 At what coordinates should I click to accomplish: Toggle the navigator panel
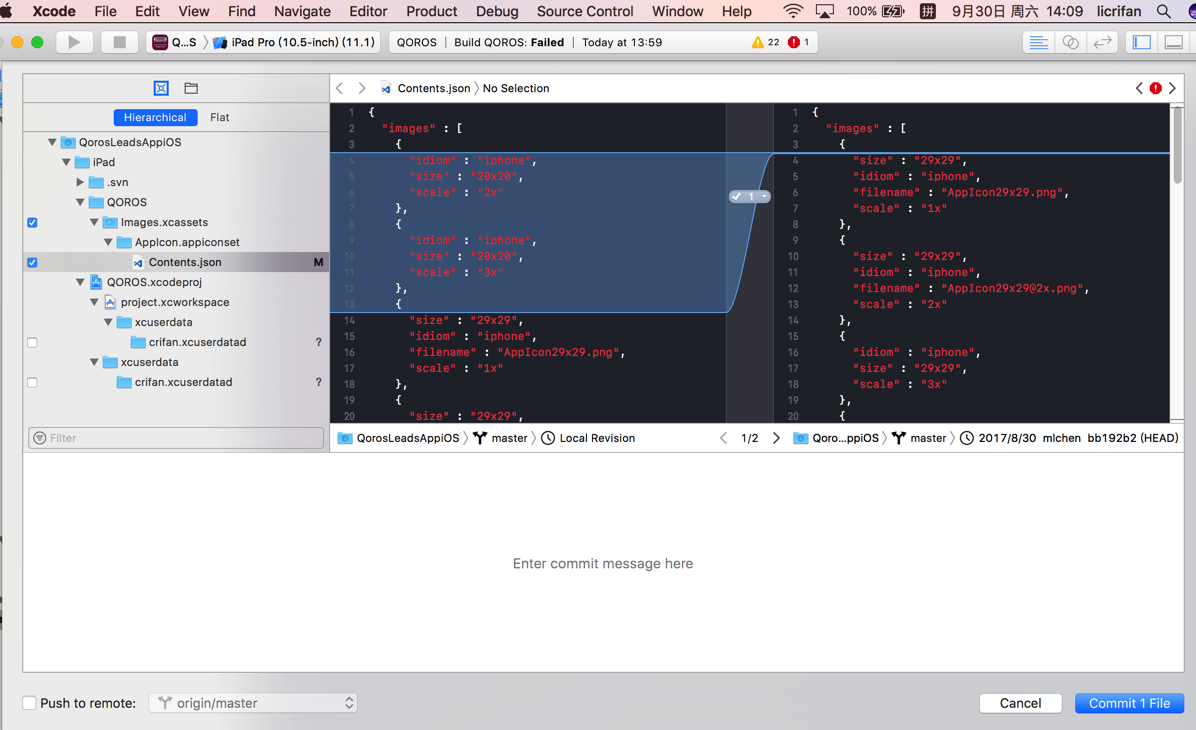1142,42
